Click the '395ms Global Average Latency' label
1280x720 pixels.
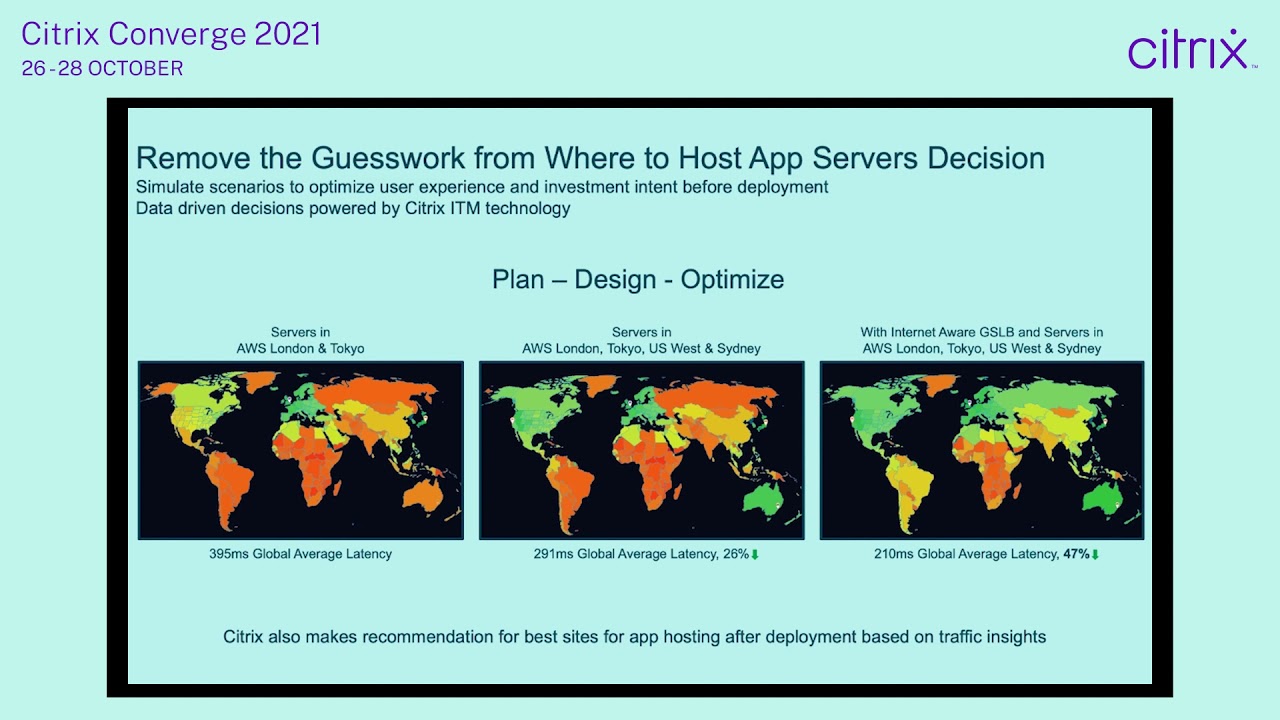pyautogui.click(x=300, y=553)
